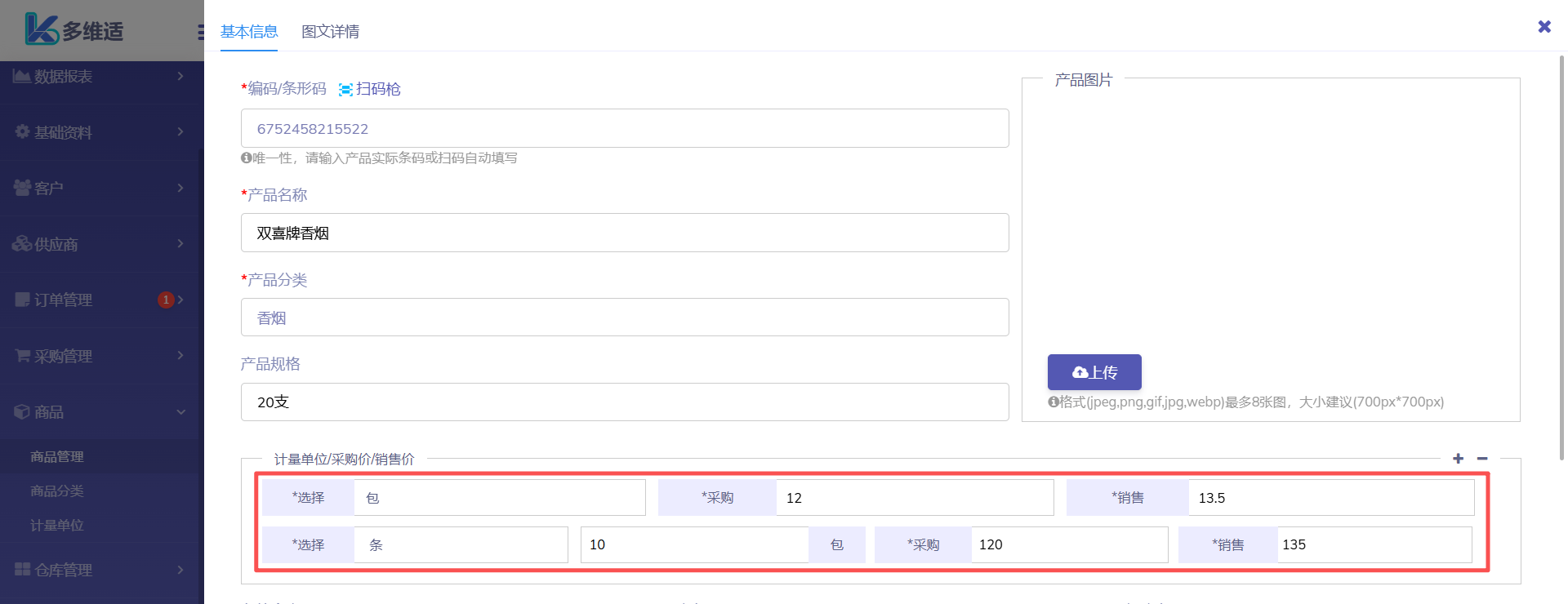Screen dimensions: 1568x604
Task: Click the plus icon to add unit row
Action: [x=1458, y=459]
